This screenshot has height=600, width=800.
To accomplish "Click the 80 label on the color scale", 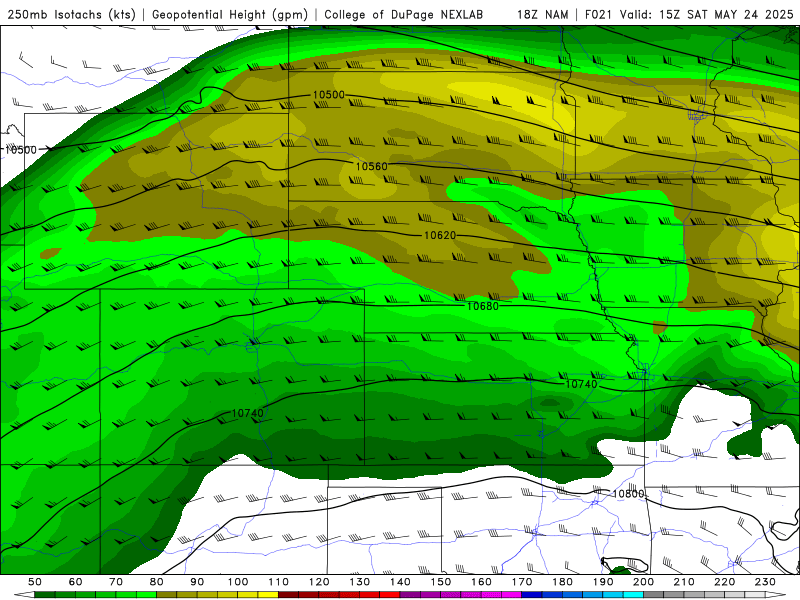I will tap(157, 582).
